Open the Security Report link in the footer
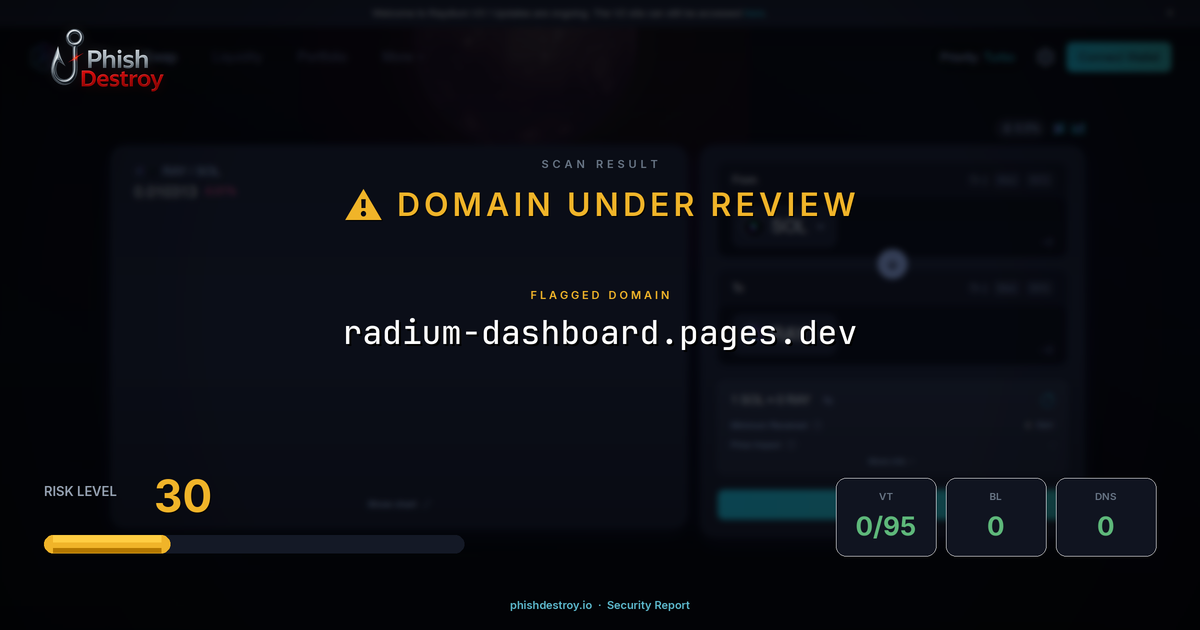Image resolution: width=1200 pixels, height=630 pixels. pos(649,605)
